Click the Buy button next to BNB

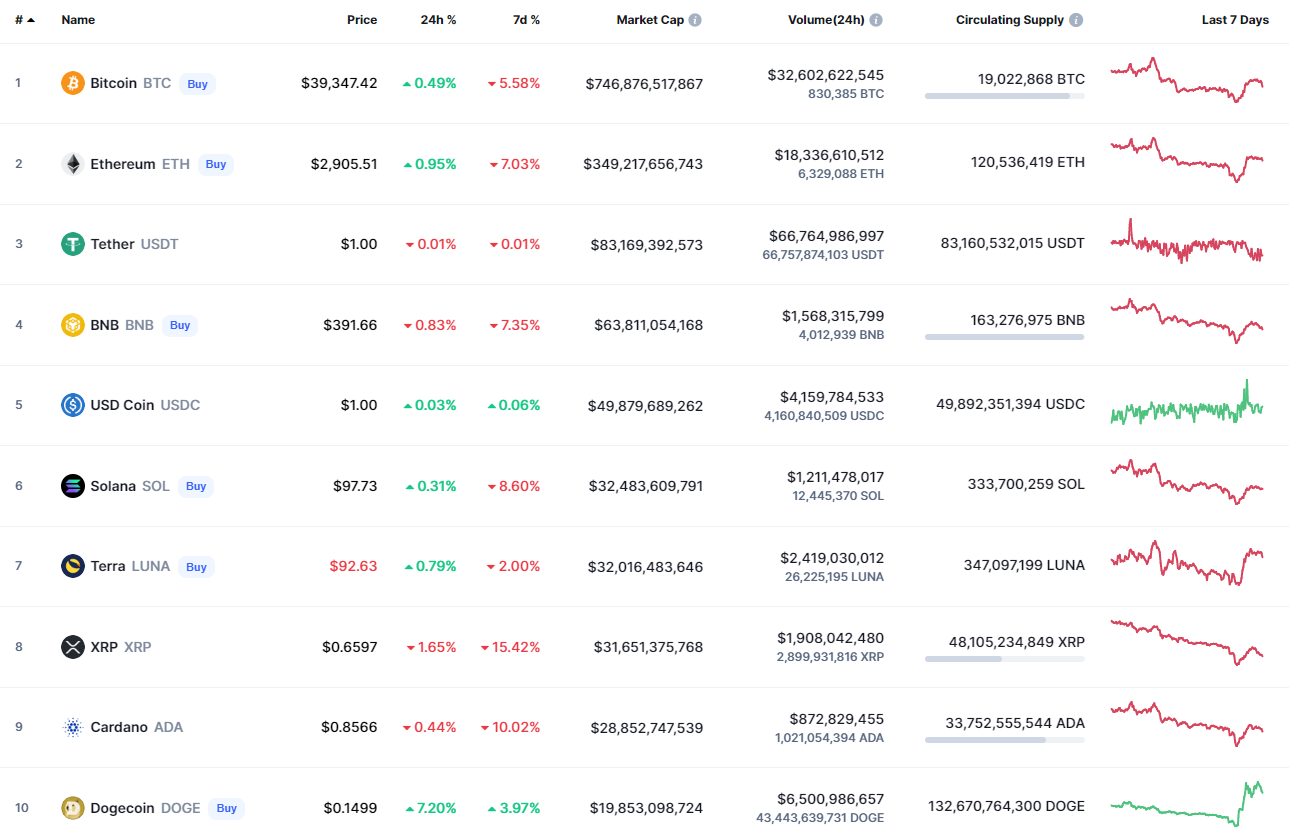point(180,325)
